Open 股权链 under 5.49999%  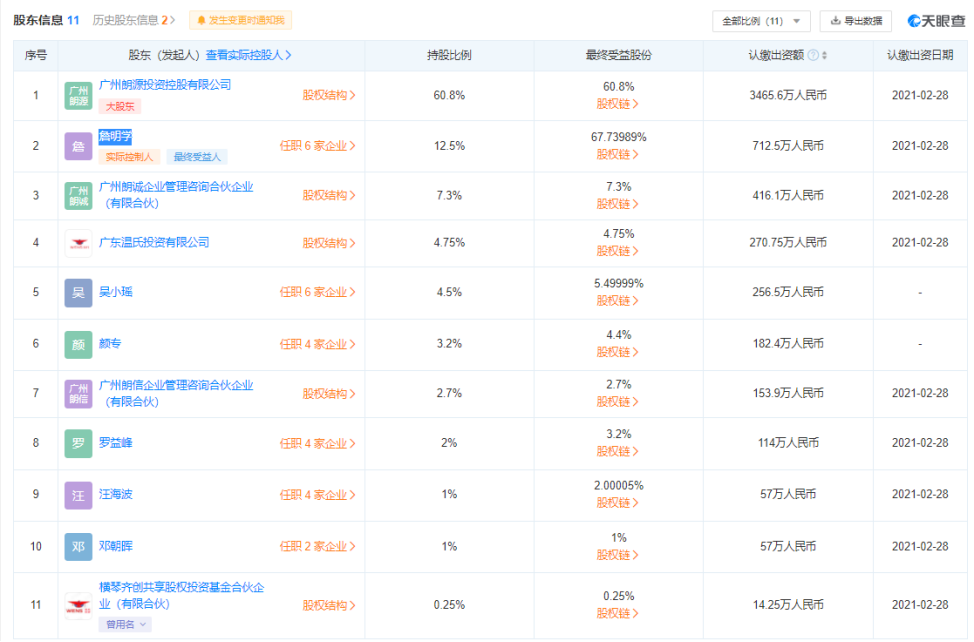(617, 301)
